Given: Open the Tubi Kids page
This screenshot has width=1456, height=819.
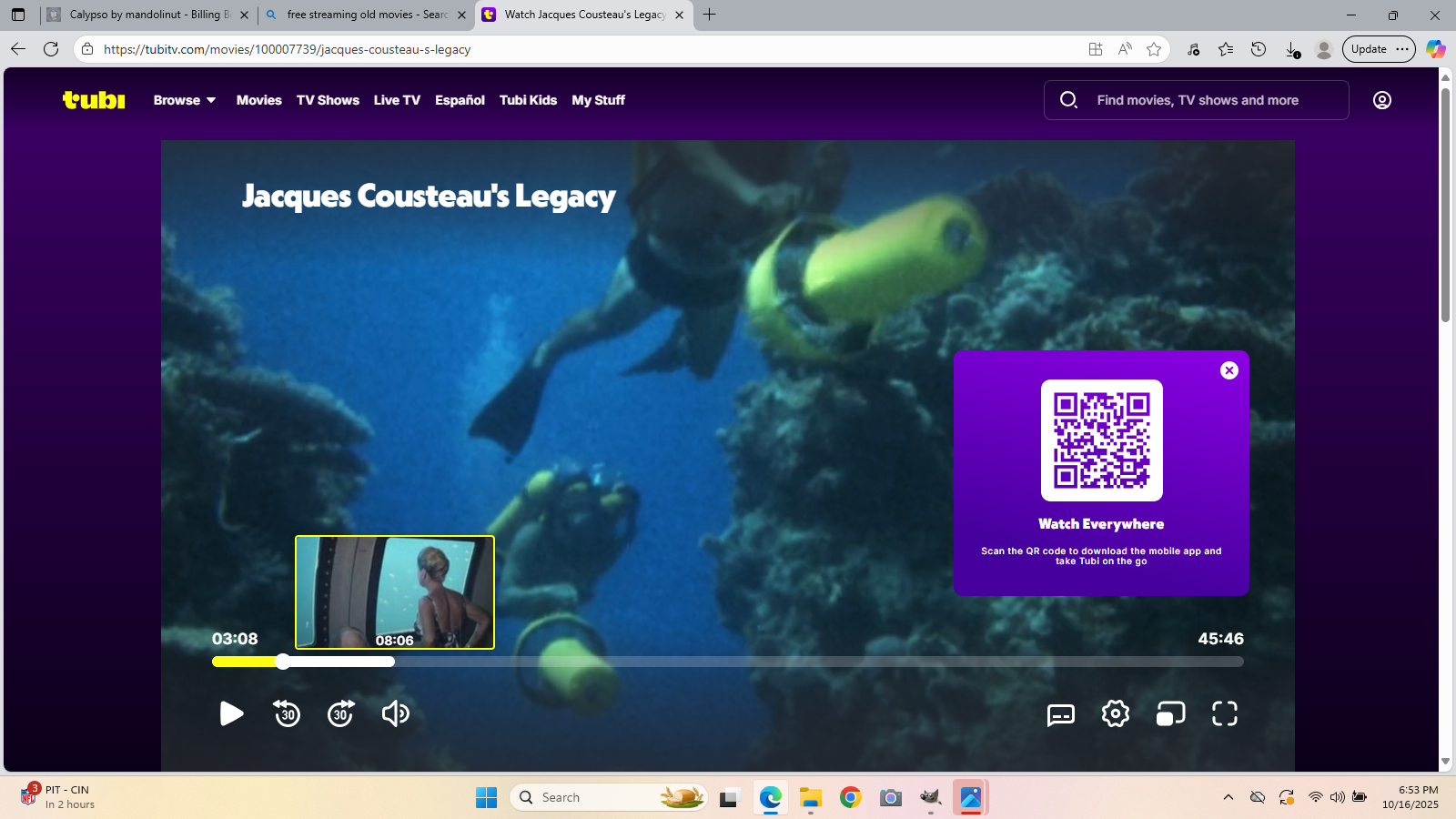Looking at the screenshot, I should point(528,100).
